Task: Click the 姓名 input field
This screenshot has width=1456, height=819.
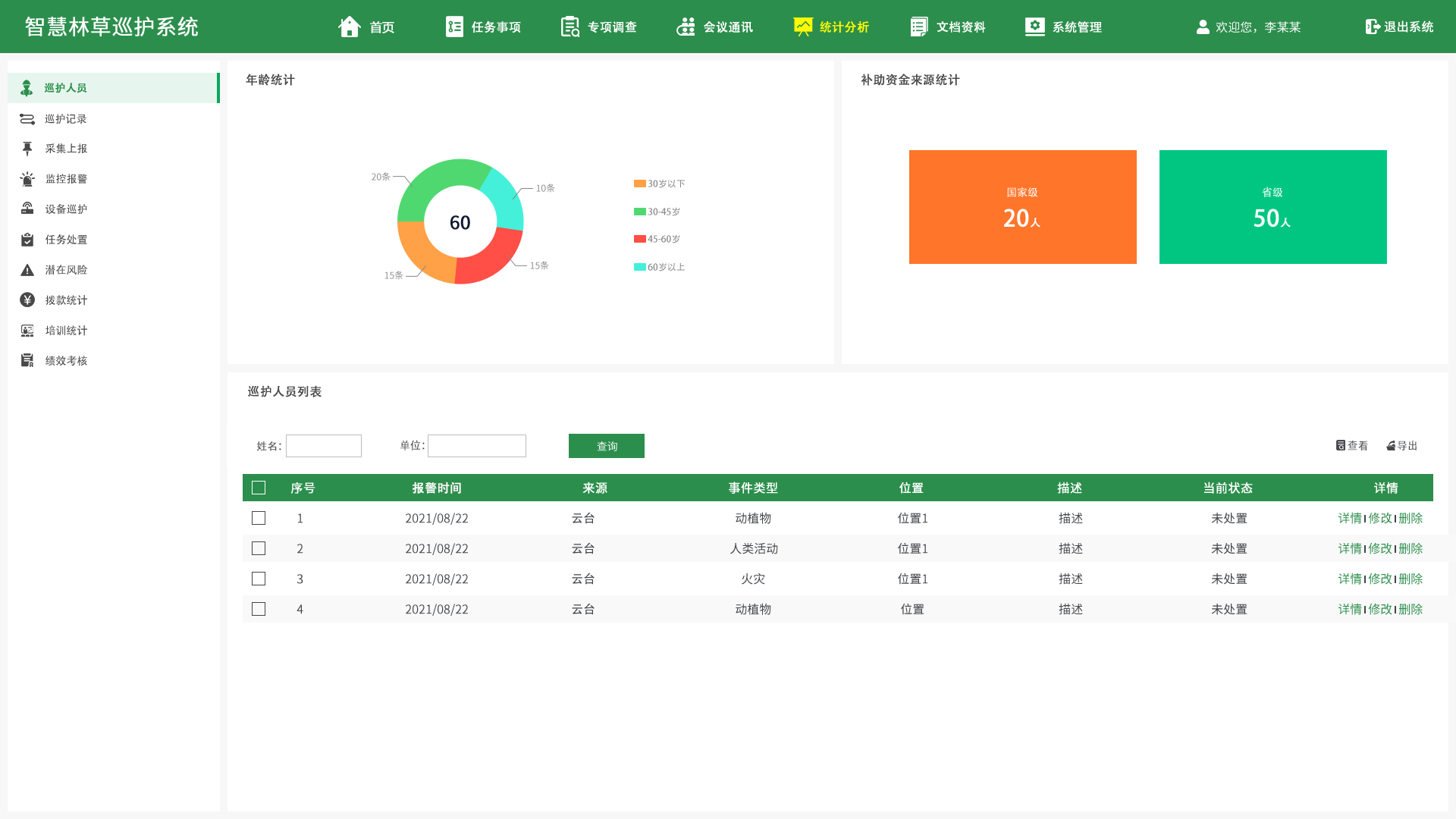Action: (x=324, y=446)
